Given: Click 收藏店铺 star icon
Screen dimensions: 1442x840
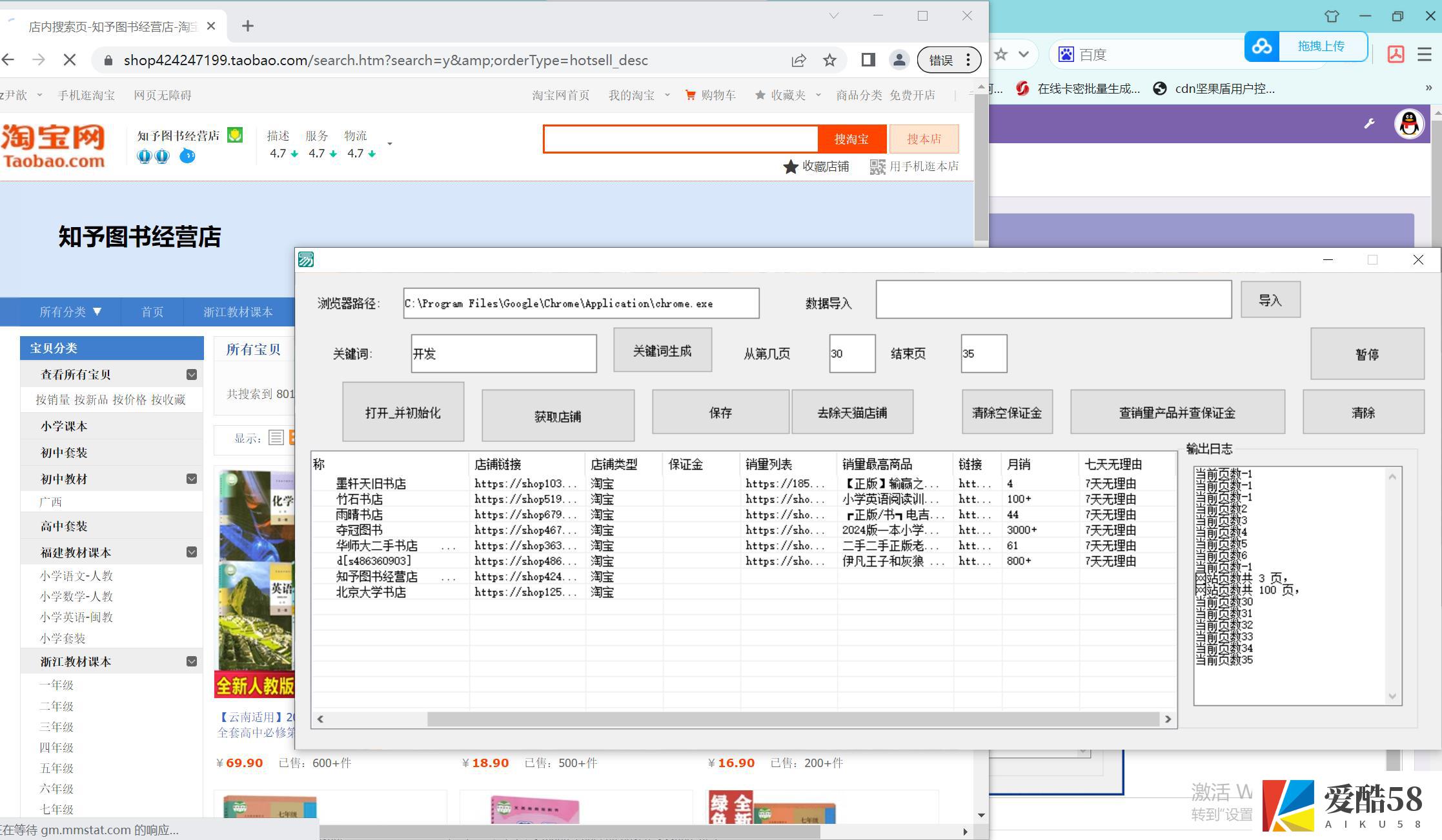Looking at the screenshot, I should [791, 167].
